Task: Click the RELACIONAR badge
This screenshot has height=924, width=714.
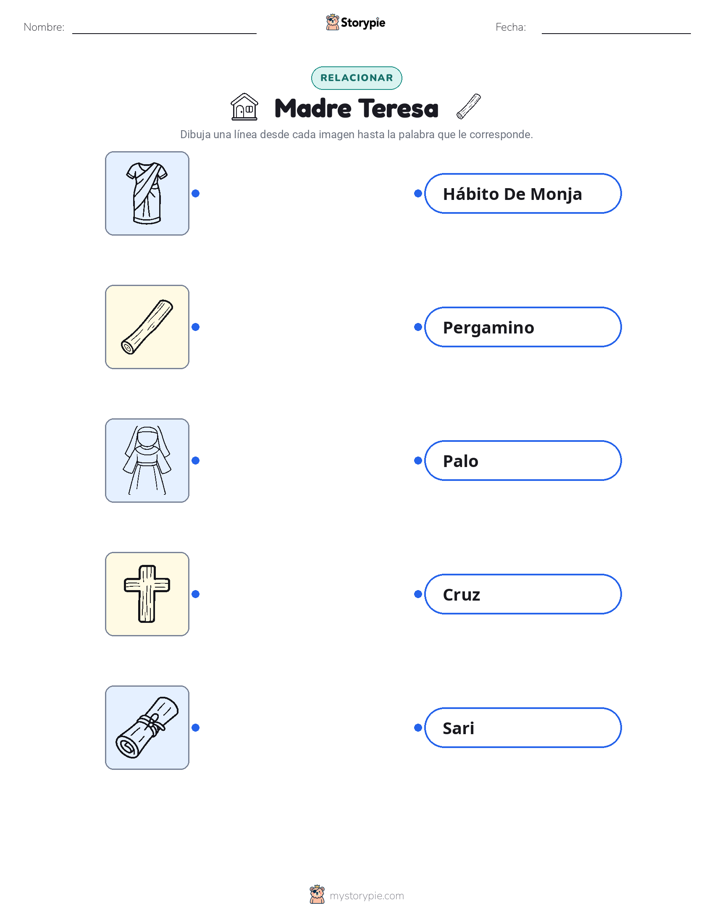Action: (x=356, y=78)
